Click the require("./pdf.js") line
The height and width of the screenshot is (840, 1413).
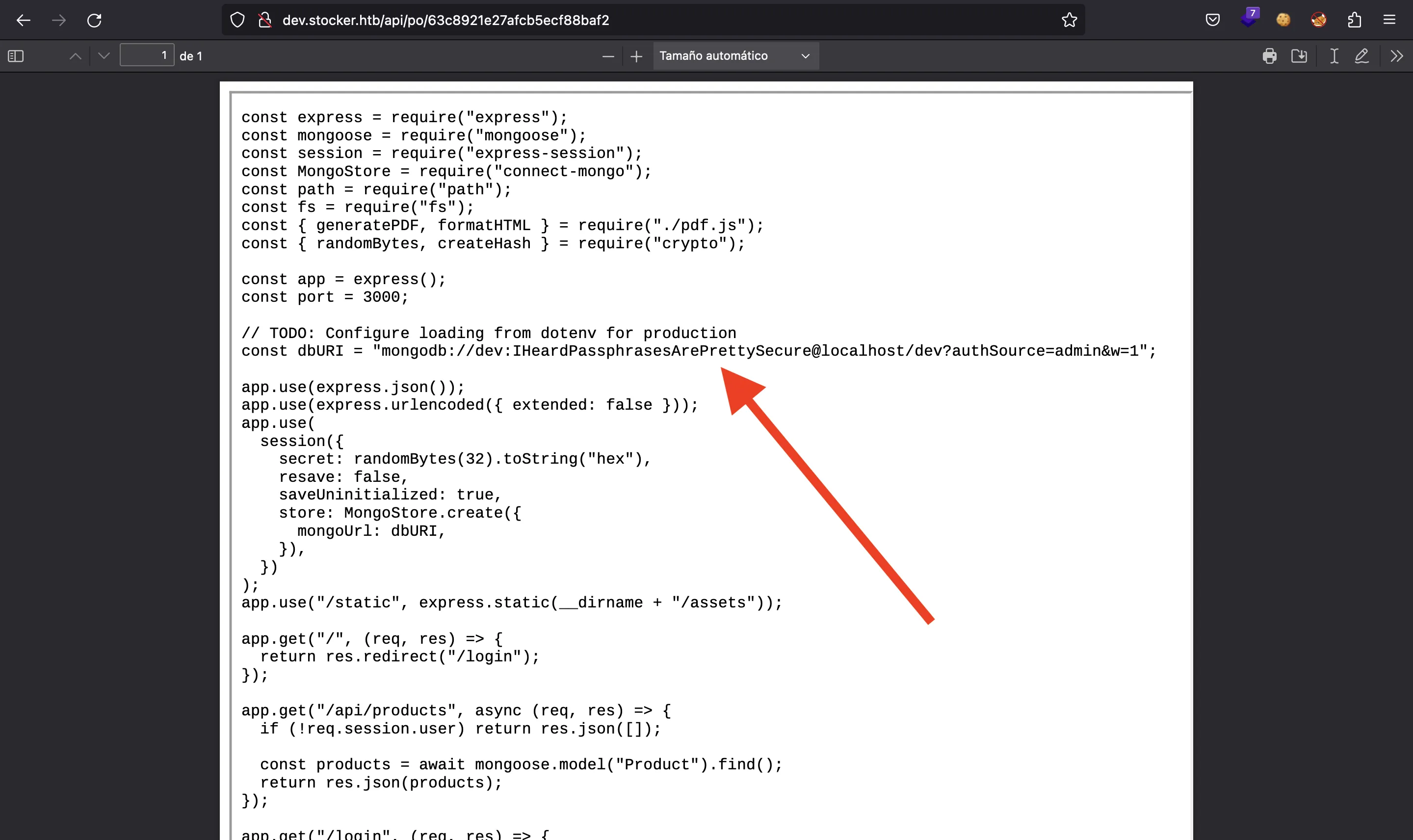[502, 225]
